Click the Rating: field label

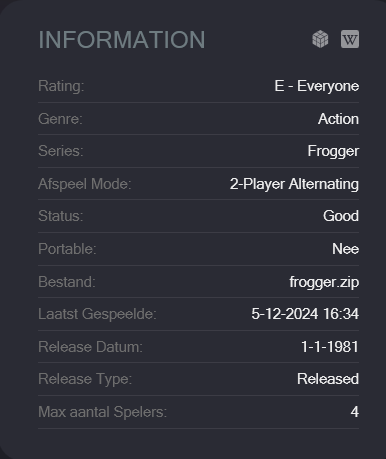(x=61, y=86)
